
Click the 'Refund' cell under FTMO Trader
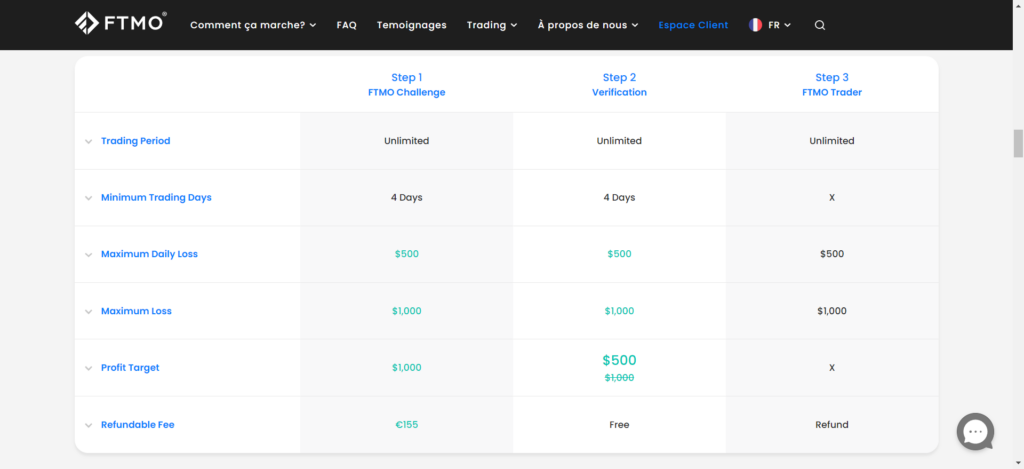[x=832, y=425]
